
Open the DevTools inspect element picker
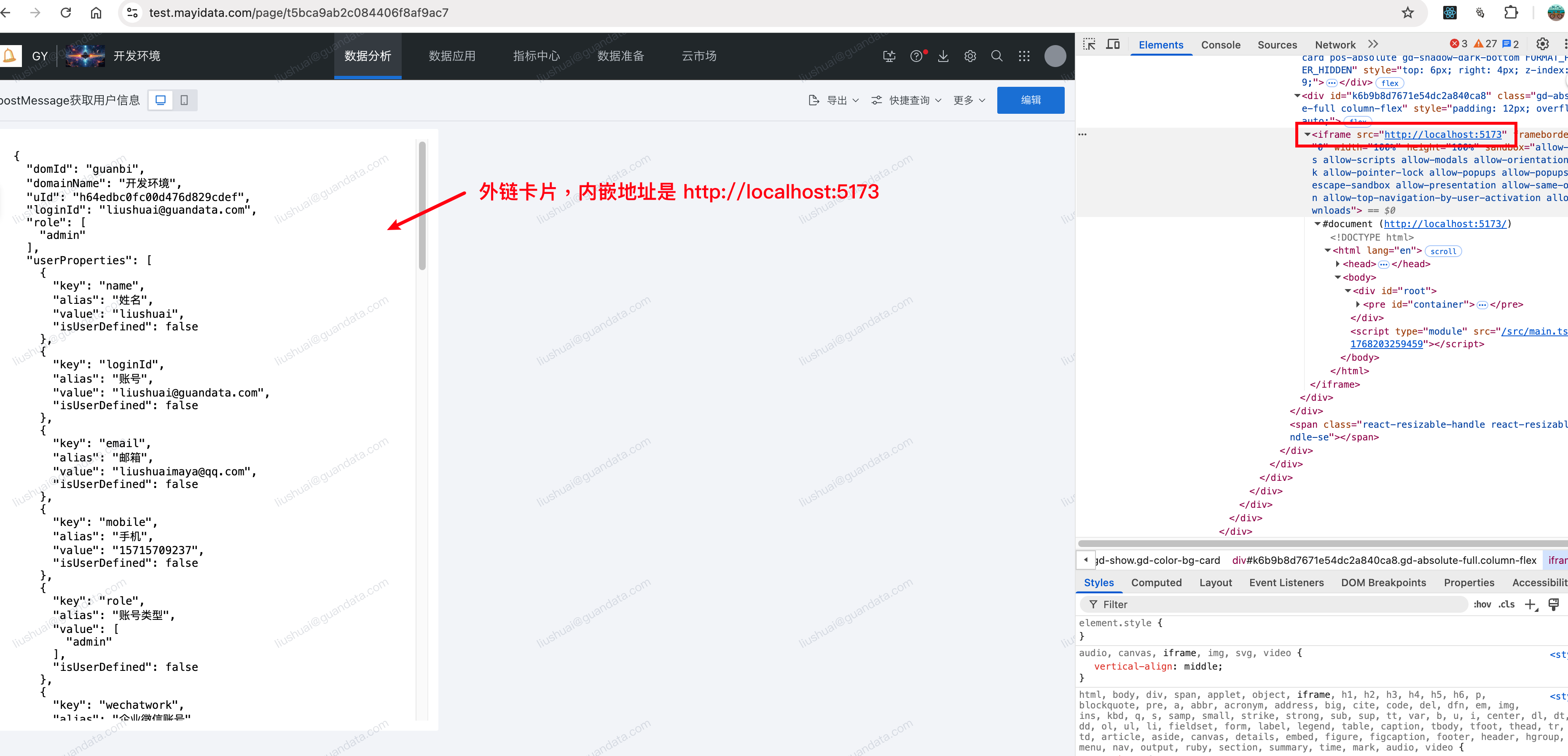pos(1089,44)
